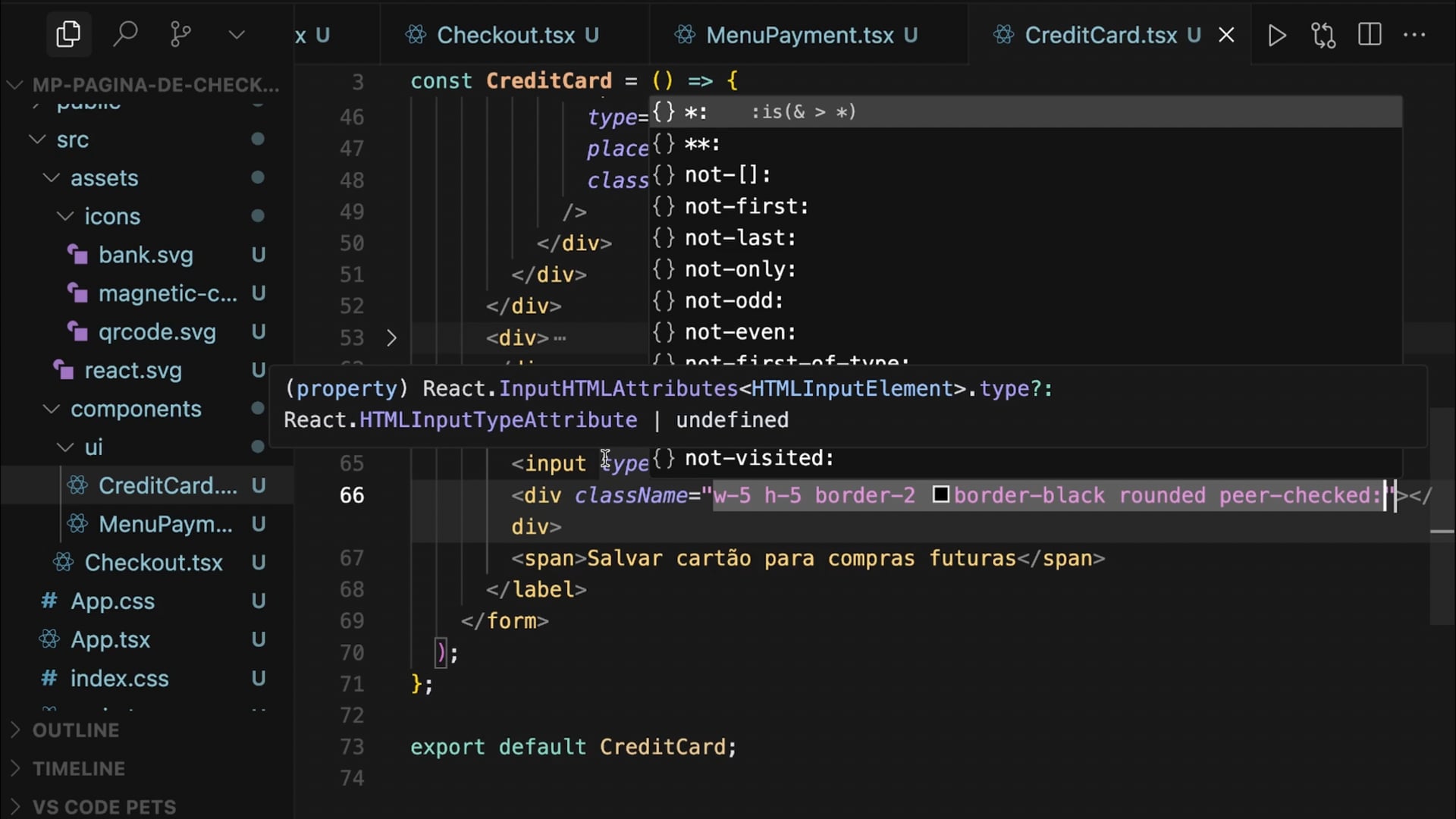This screenshot has height=819, width=1456.
Task: Click the split editor right icon
Action: [x=1370, y=35]
